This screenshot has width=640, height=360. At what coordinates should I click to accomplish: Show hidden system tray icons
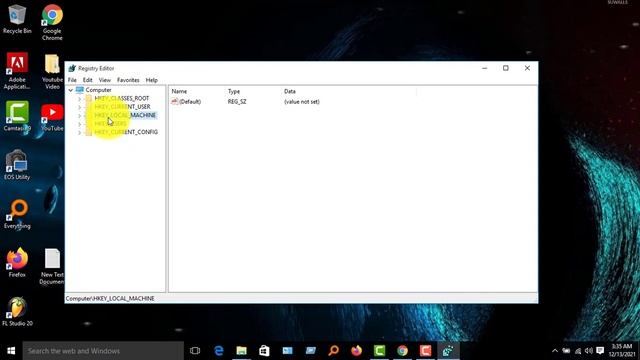tap(555, 351)
